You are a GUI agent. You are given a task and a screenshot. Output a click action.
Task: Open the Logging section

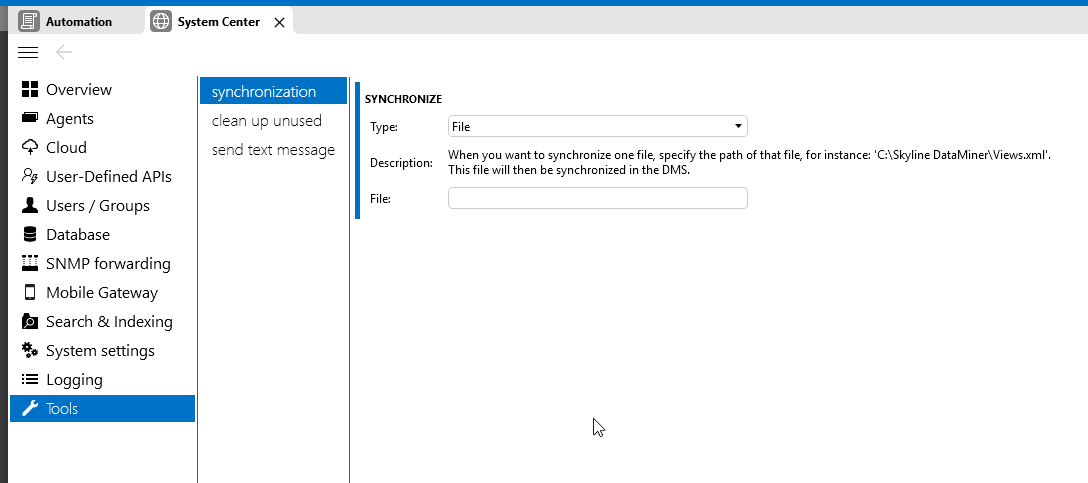pos(74,380)
